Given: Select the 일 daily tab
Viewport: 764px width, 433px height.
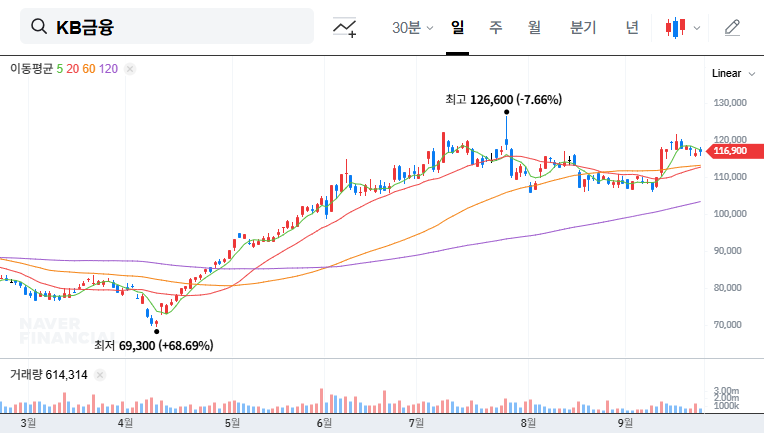Looking at the screenshot, I should (x=458, y=27).
